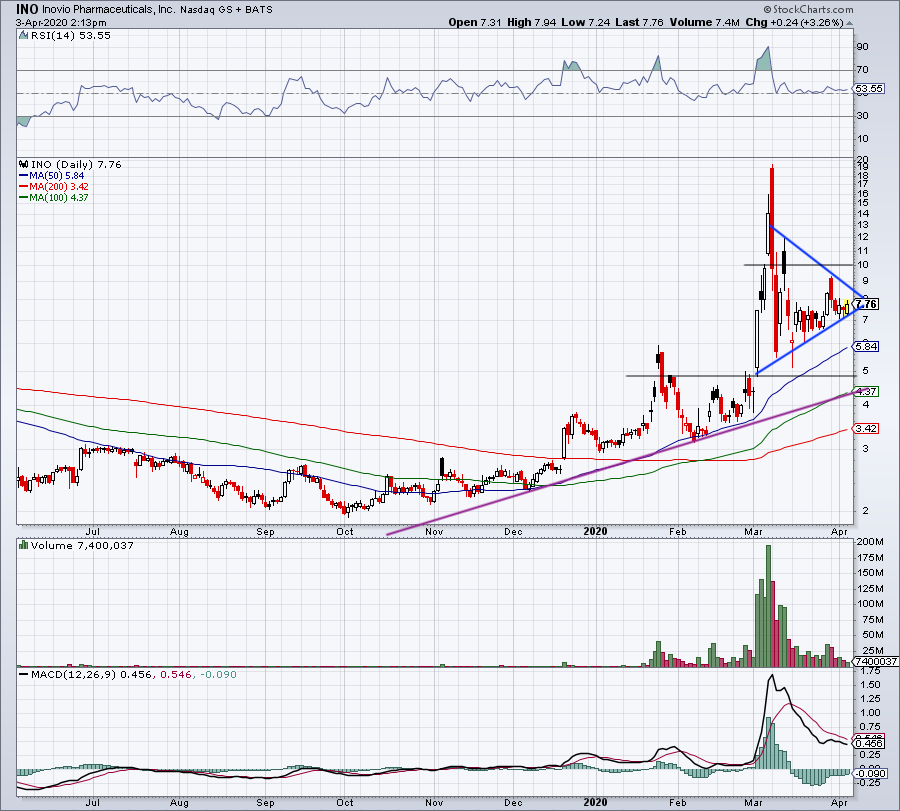This screenshot has width=900, height=811.
Task: Click the 3.42 MA(200) price tag
Action: [x=866, y=429]
